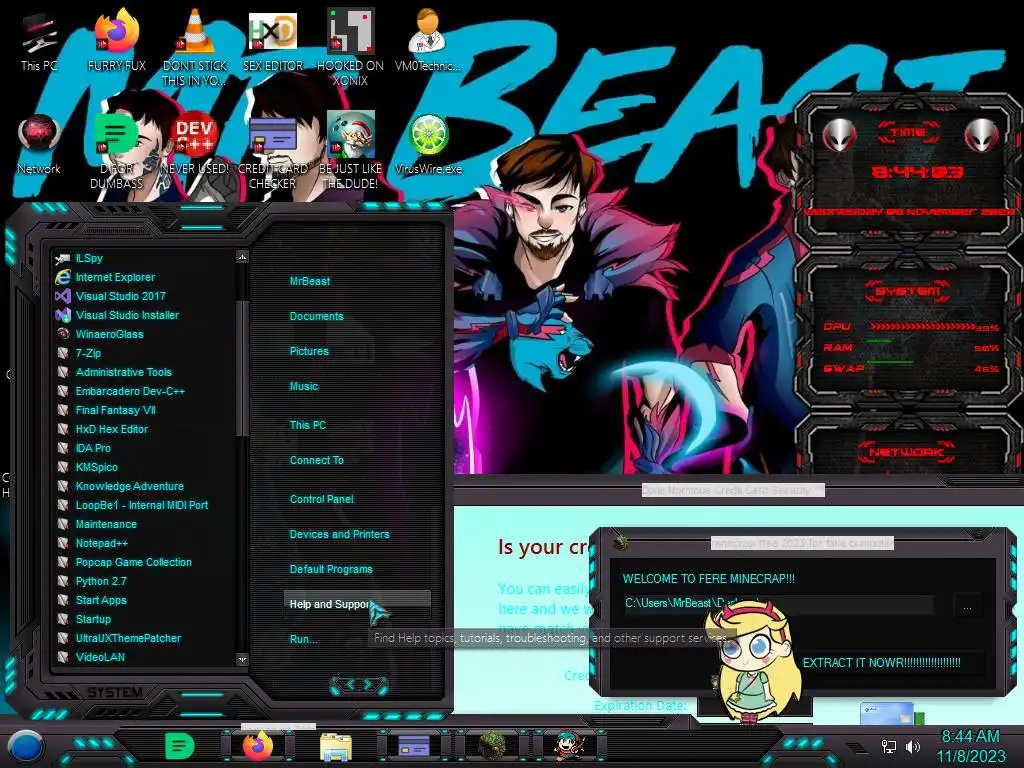
Task: Open Pictures from start menu
Action: (309, 351)
